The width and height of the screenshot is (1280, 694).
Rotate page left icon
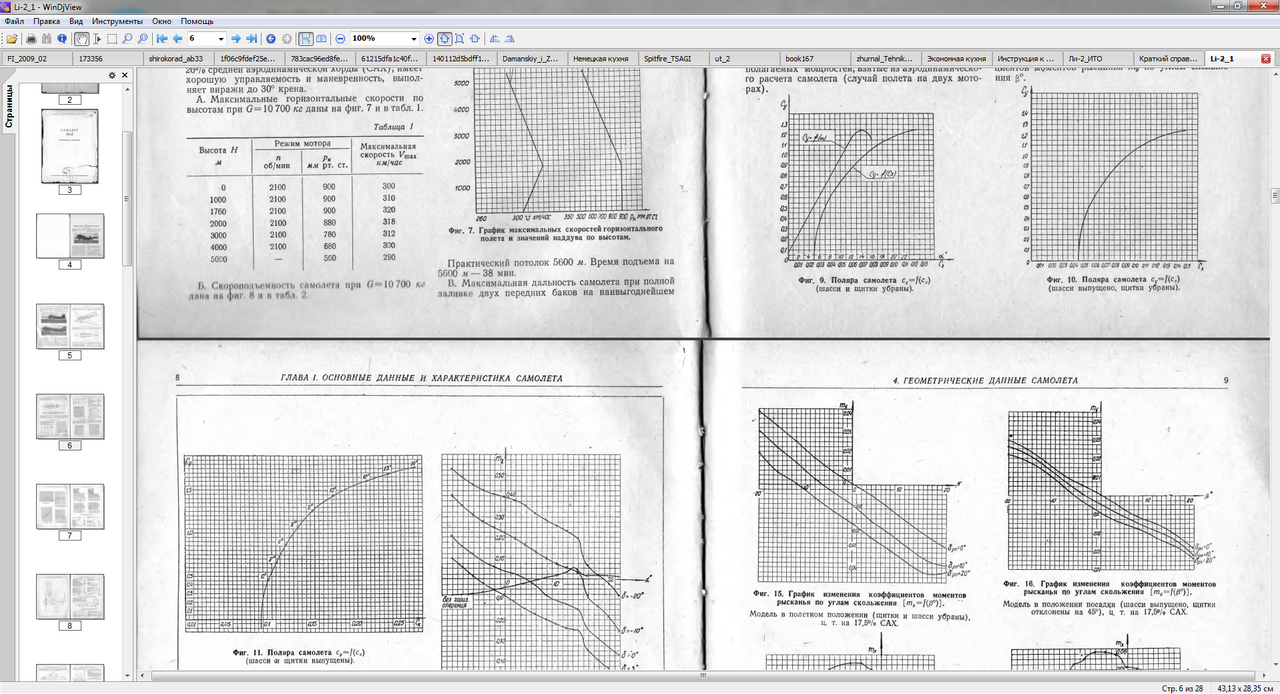494,38
